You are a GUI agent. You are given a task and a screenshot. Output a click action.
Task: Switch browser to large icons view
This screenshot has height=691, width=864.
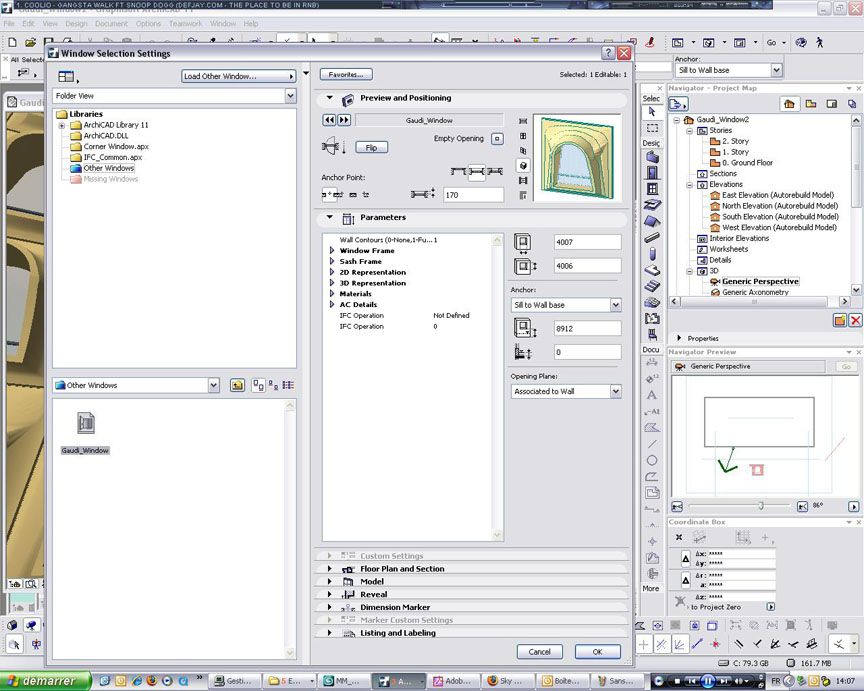(258, 385)
